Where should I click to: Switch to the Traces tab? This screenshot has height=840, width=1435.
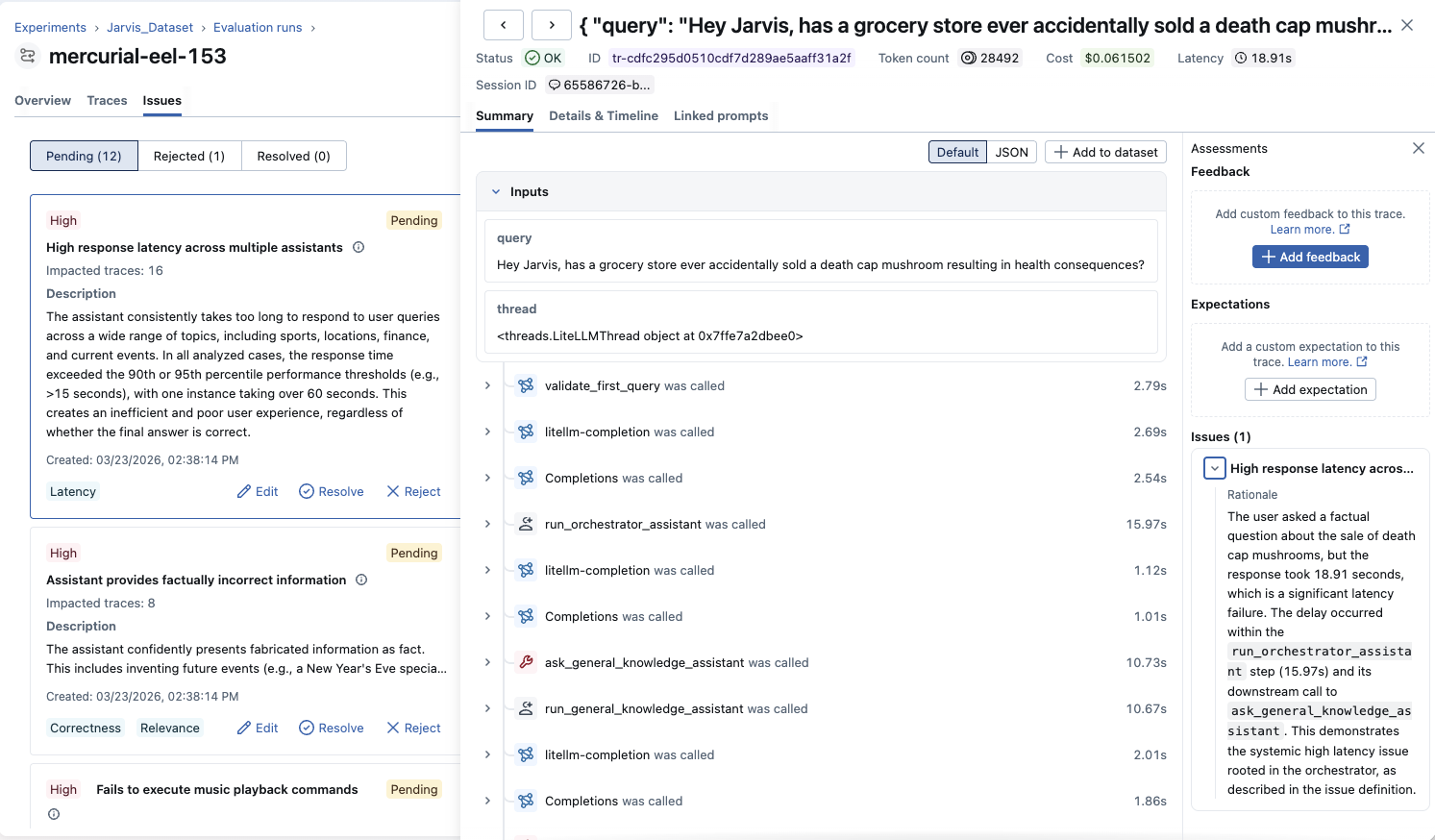107,100
